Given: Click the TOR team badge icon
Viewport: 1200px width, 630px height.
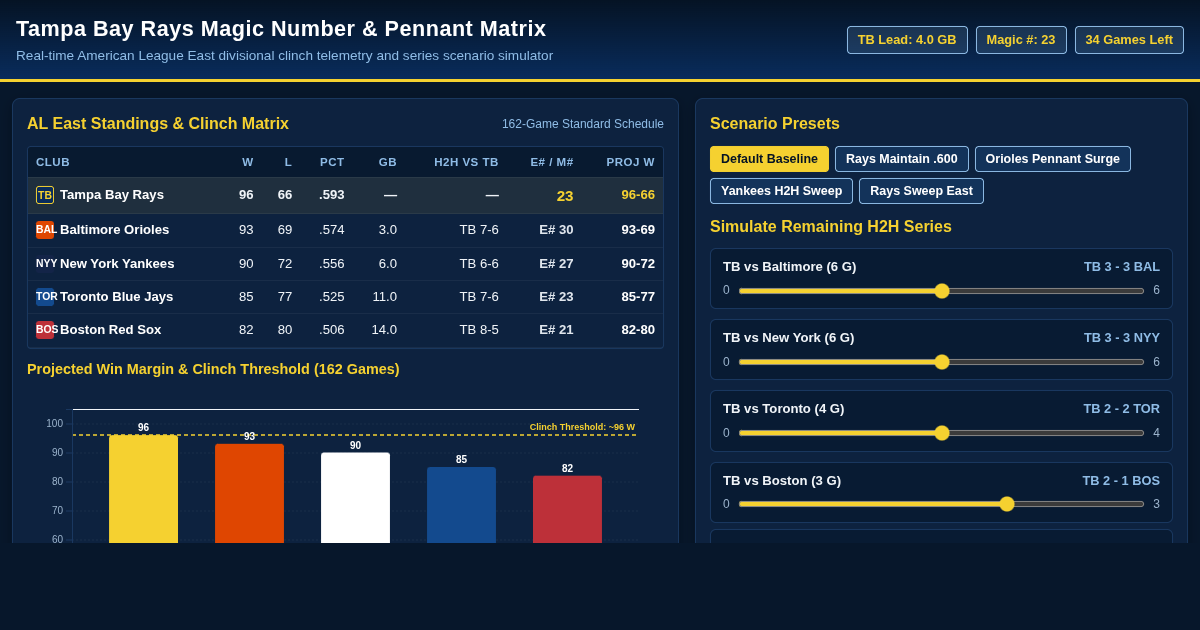Looking at the screenshot, I should pos(45,297).
